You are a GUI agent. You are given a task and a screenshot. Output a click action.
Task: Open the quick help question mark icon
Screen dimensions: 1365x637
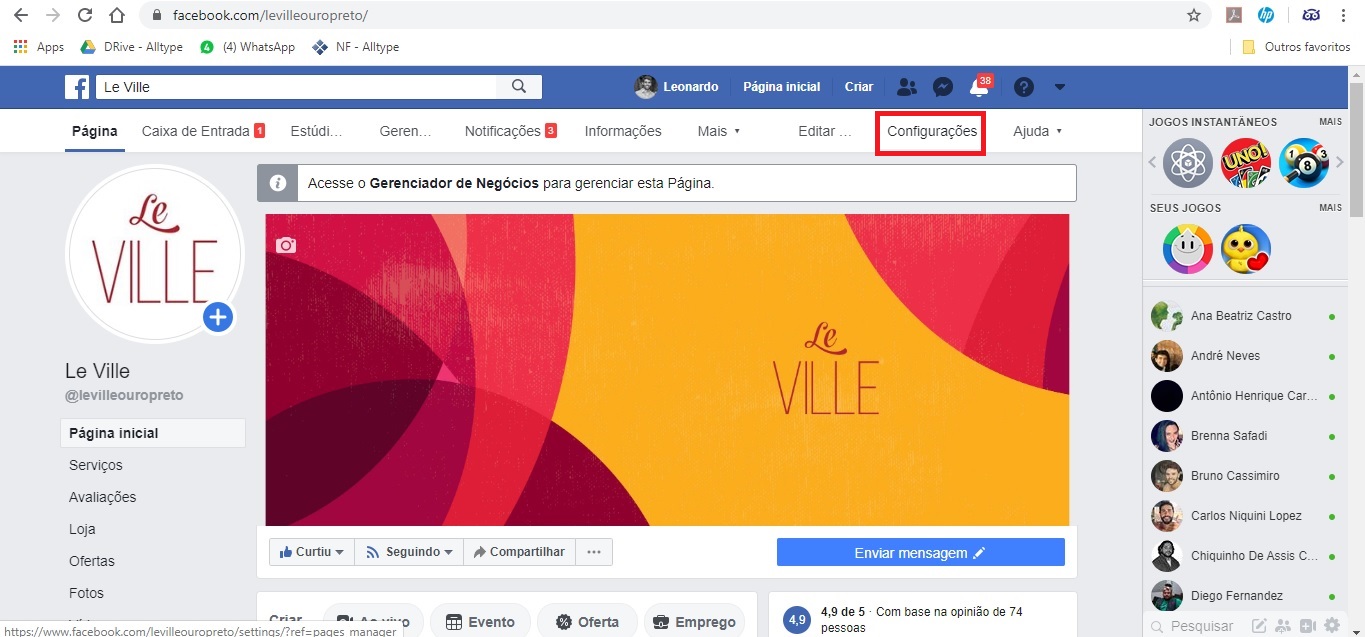pos(1023,87)
